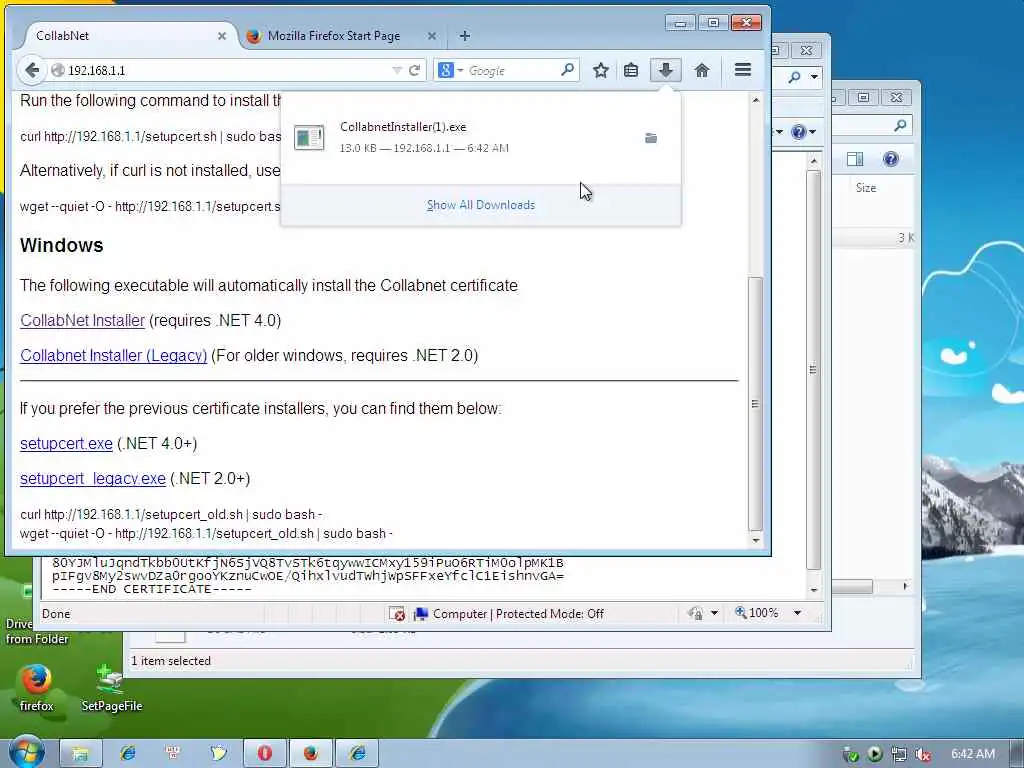Viewport: 1024px width, 768px height.
Task: Click IE window vertical scrollbar down arrow
Action: [x=814, y=590]
